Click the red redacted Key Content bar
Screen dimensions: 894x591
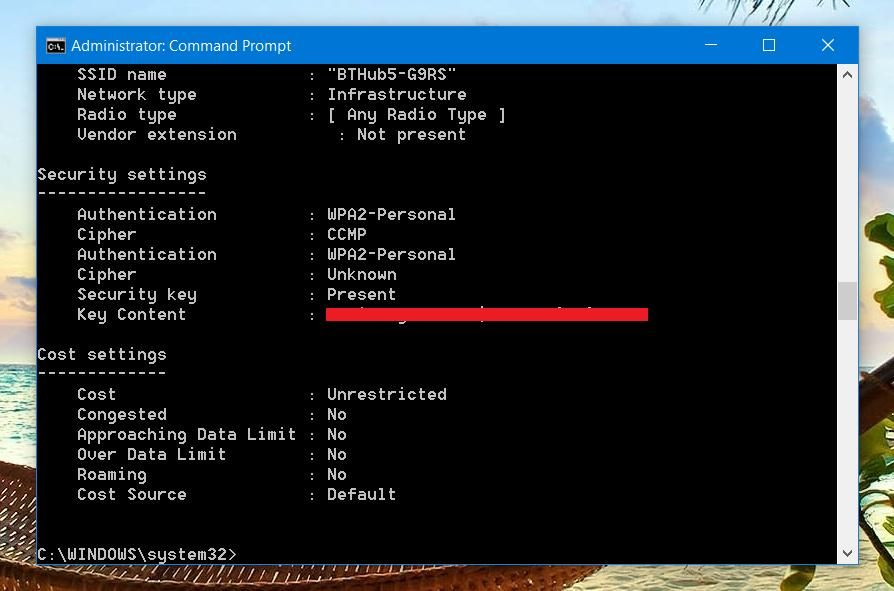(x=487, y=314)
